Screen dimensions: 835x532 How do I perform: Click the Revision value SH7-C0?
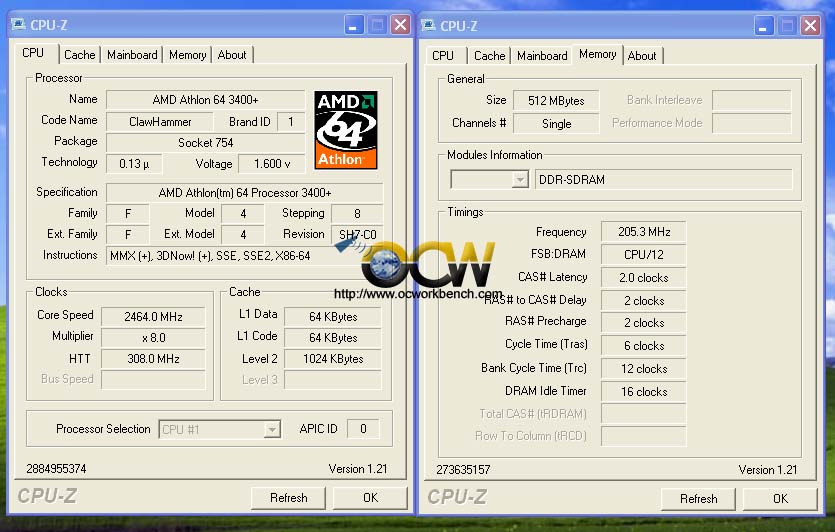357,235
